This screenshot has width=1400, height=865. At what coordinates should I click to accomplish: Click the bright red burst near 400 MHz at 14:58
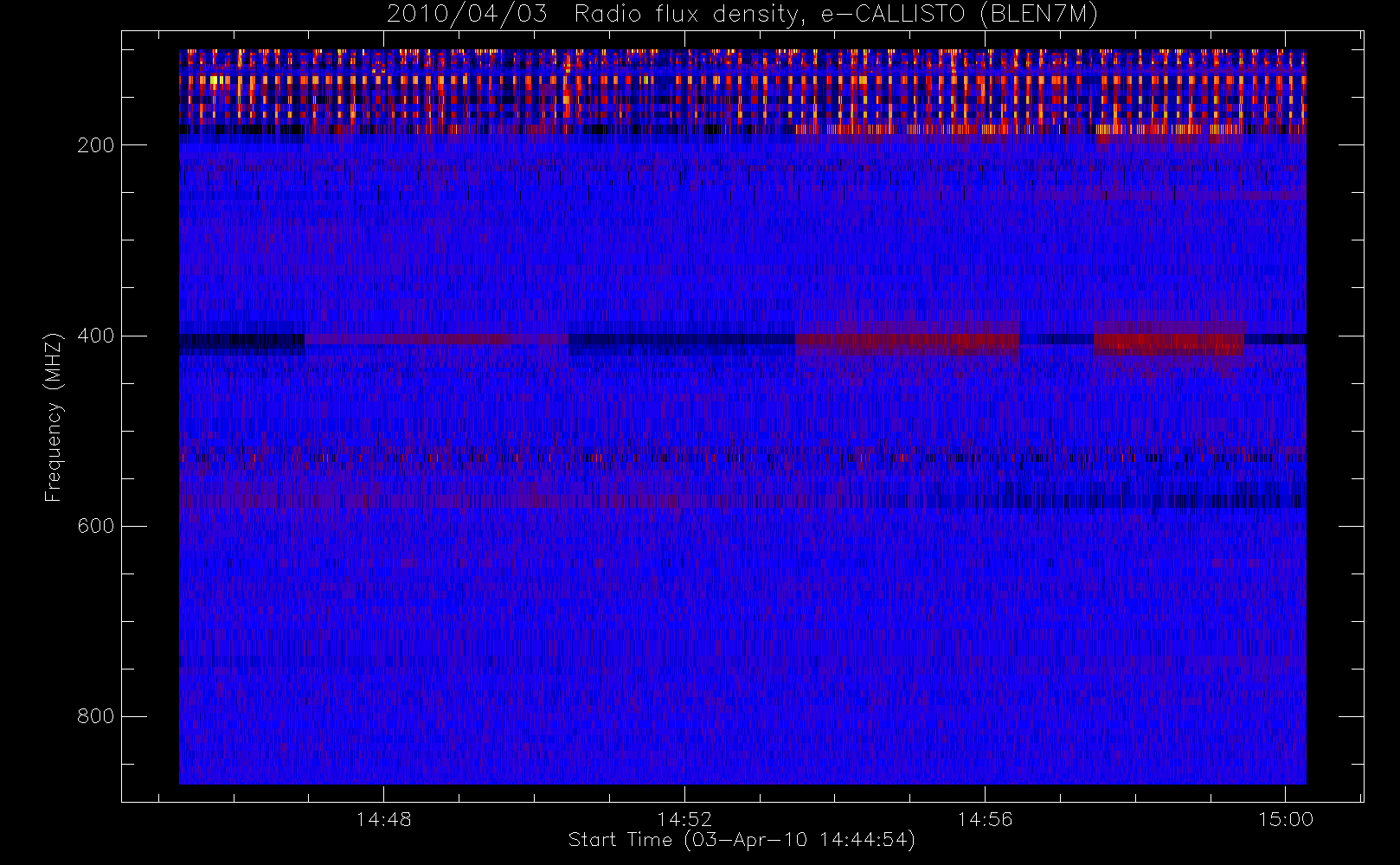click(x=1169, y=343)
